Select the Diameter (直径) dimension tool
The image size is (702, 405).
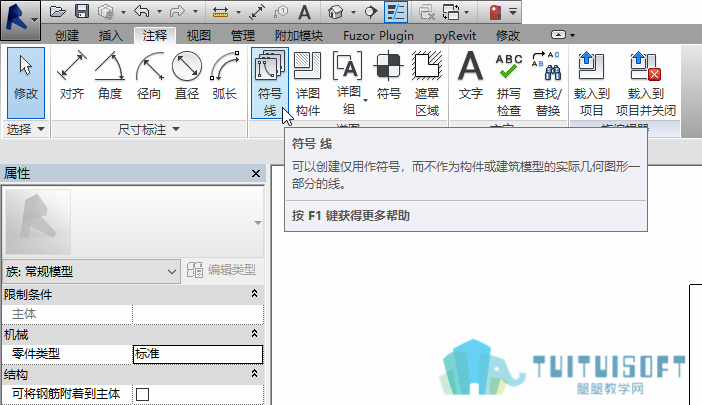(187, 75)
